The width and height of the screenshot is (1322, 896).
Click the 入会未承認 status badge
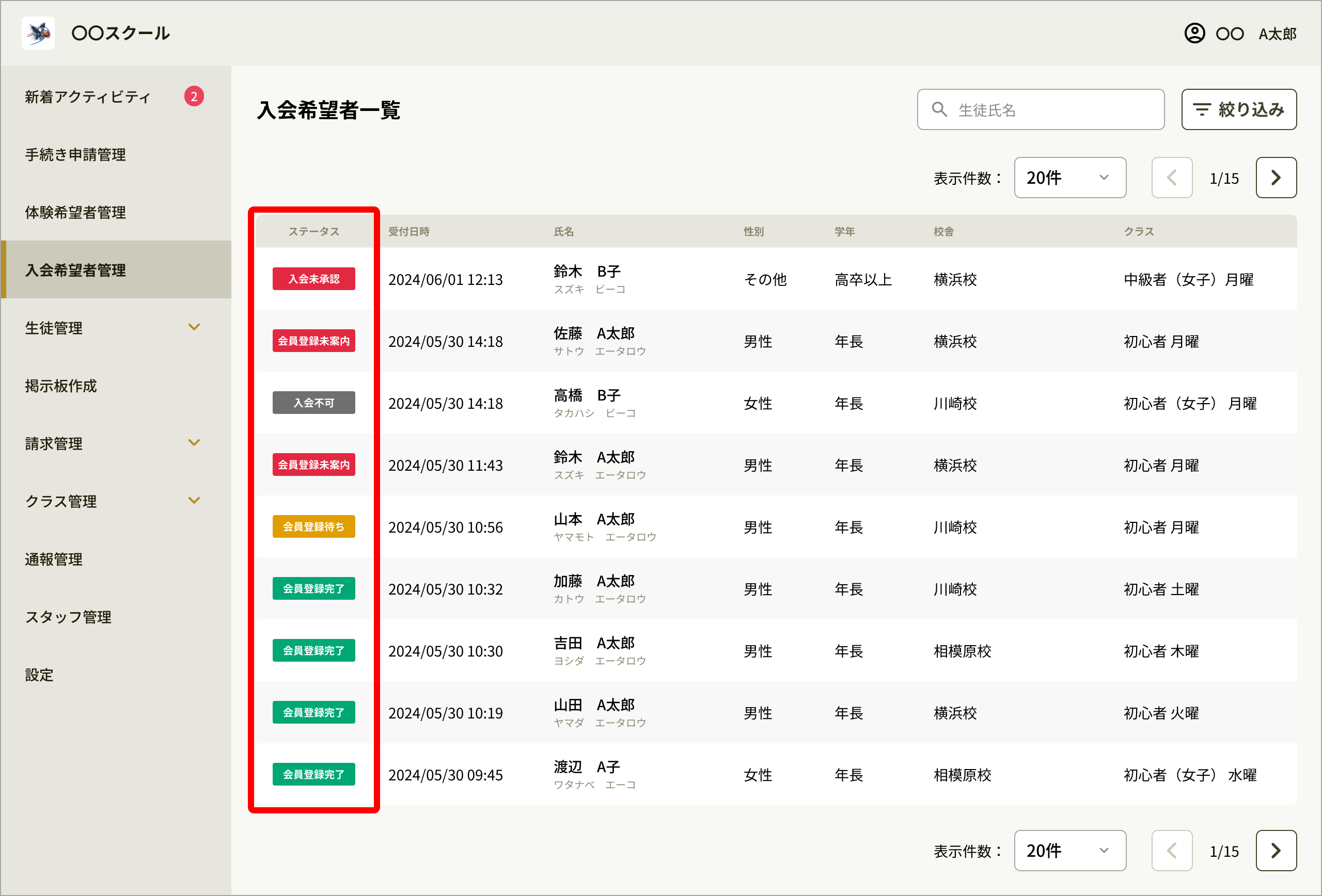click(313, 279)
